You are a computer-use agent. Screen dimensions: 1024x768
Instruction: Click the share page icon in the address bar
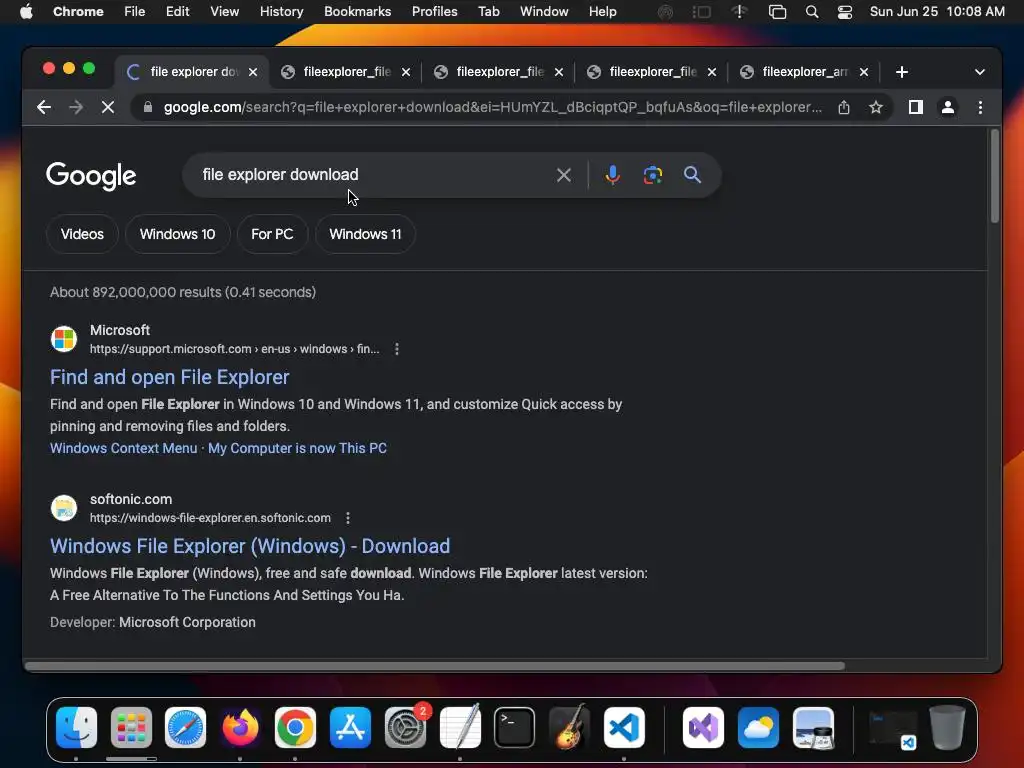pyautogui.click(x=844, y=107)
